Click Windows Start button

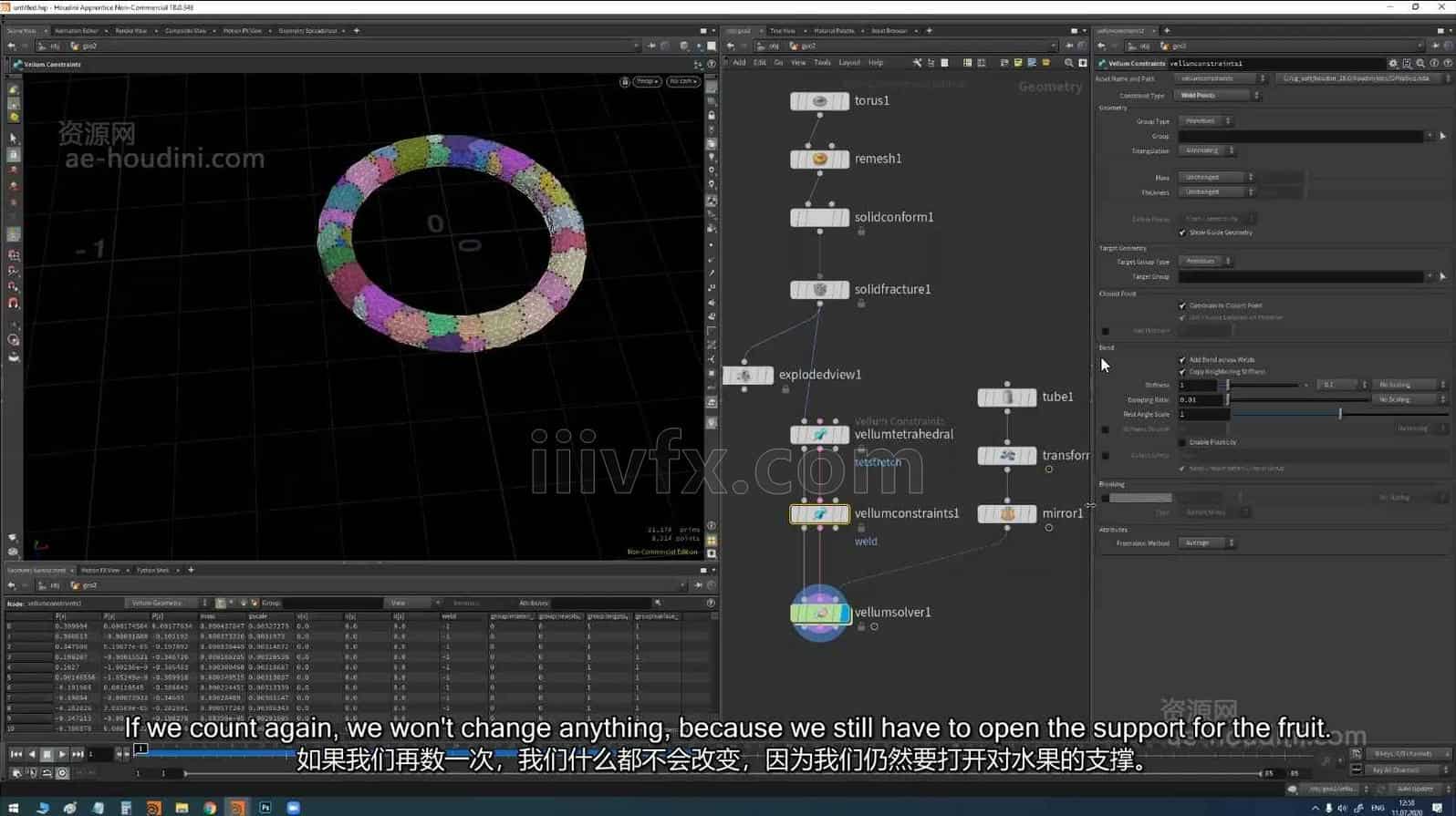point(14,808)
